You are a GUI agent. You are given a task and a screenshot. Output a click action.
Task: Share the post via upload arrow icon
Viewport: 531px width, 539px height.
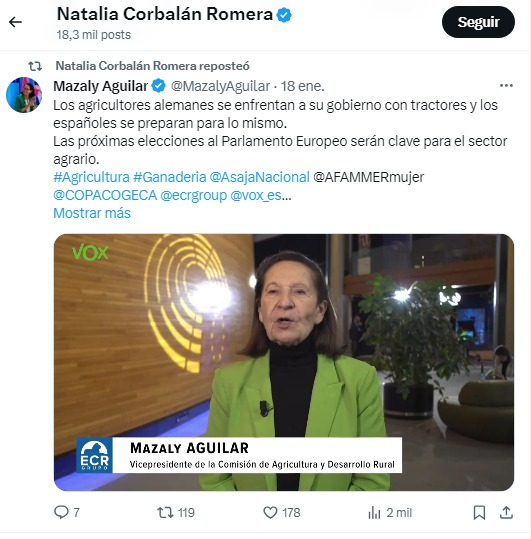(x=506, y=513)
